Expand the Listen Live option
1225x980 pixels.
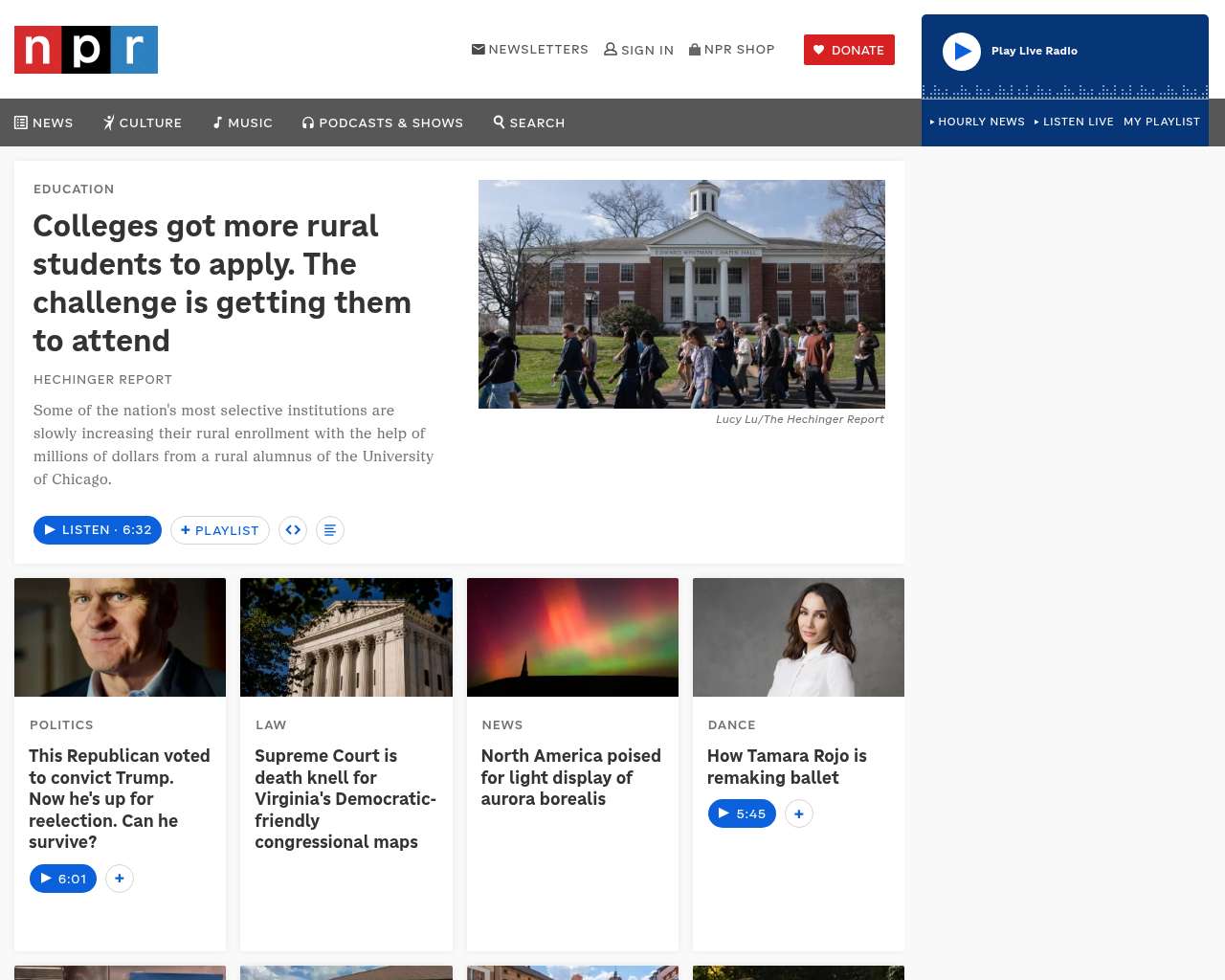tap(1074, 122)
